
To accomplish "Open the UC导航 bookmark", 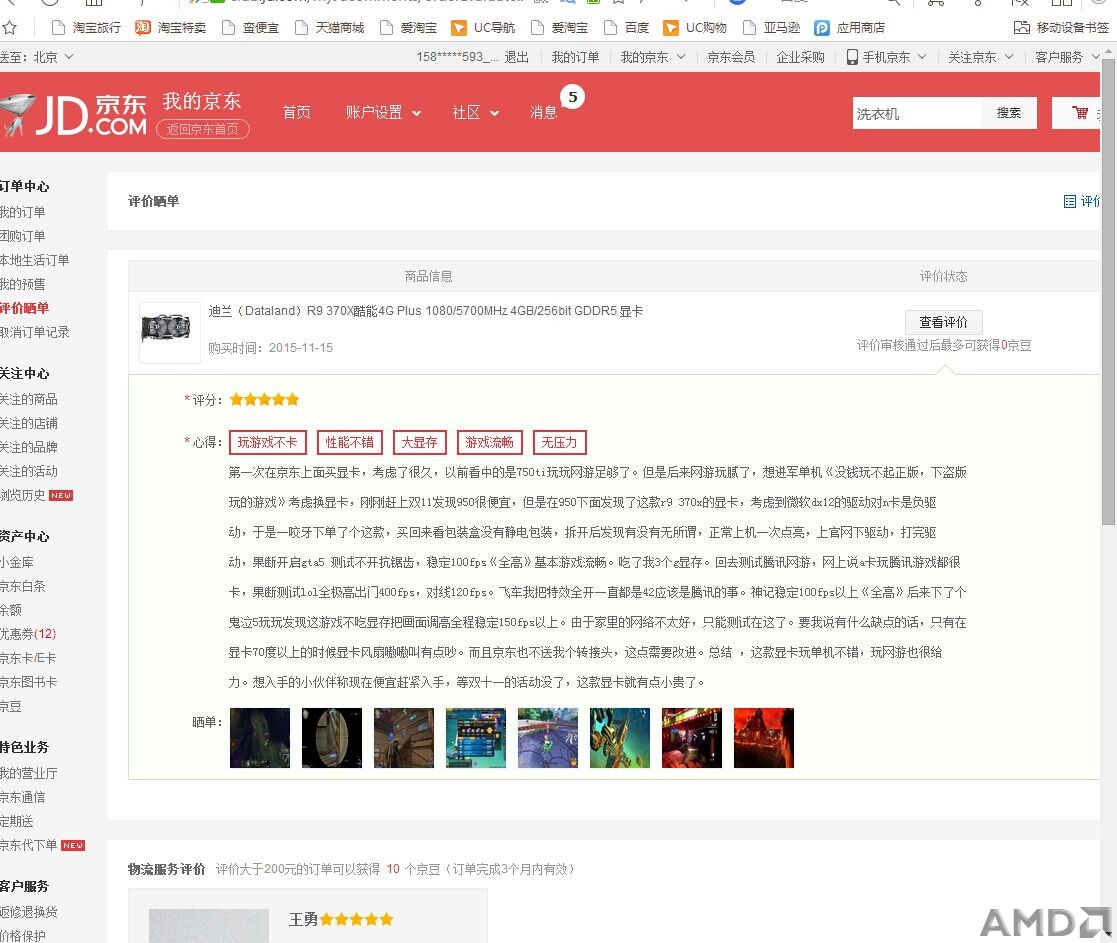I will point(483,28).
